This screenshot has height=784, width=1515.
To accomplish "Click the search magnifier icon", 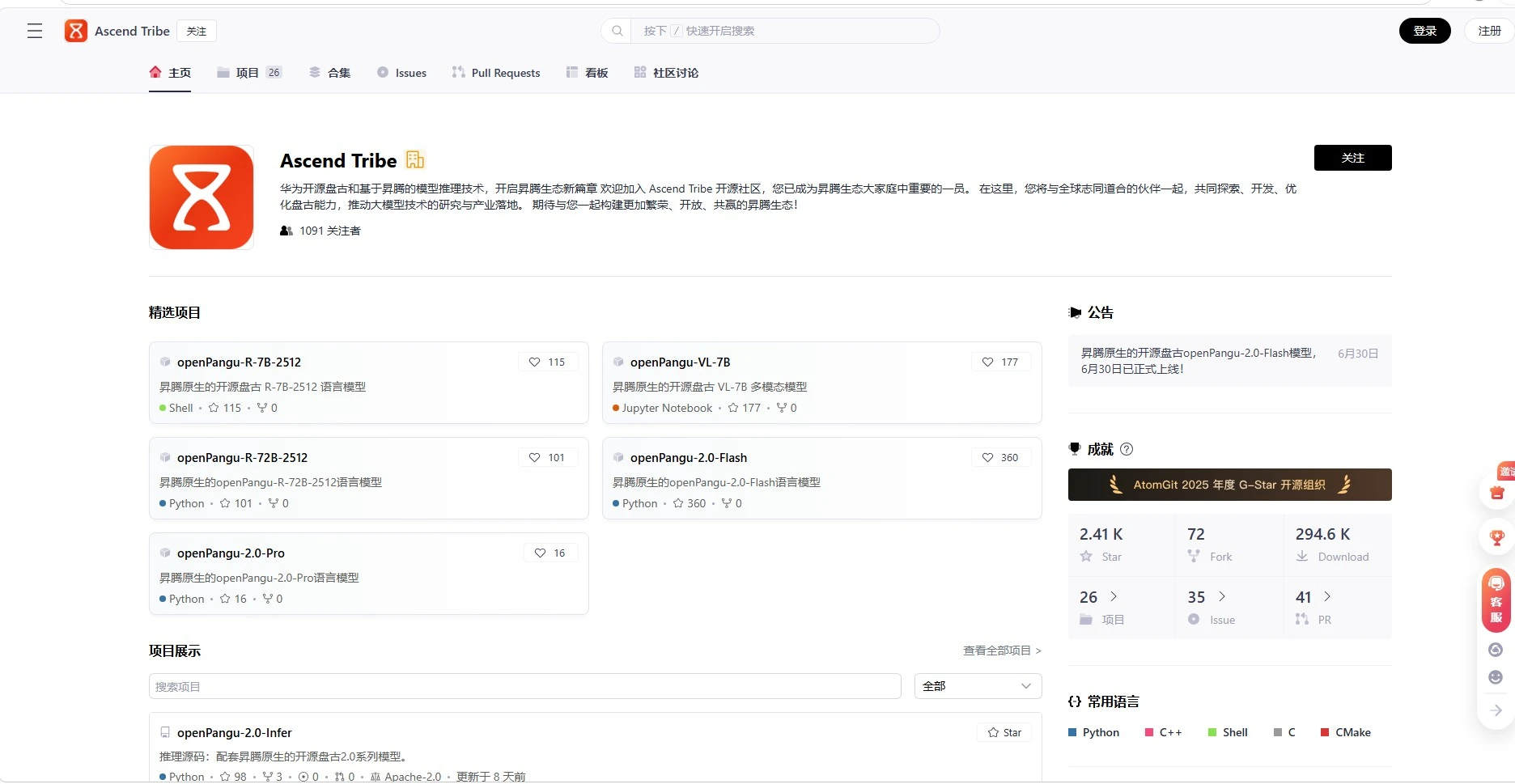I will click(x=617, y=31).
